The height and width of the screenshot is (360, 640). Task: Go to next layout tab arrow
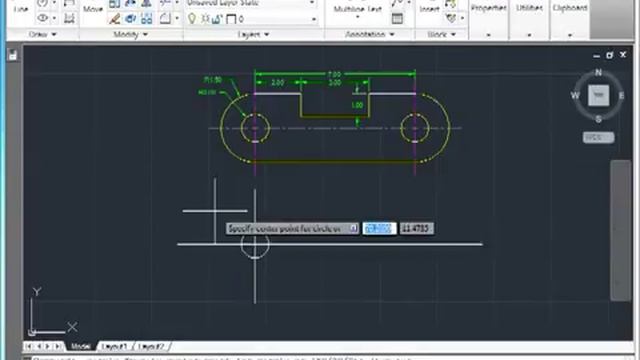tap(48, 347)
